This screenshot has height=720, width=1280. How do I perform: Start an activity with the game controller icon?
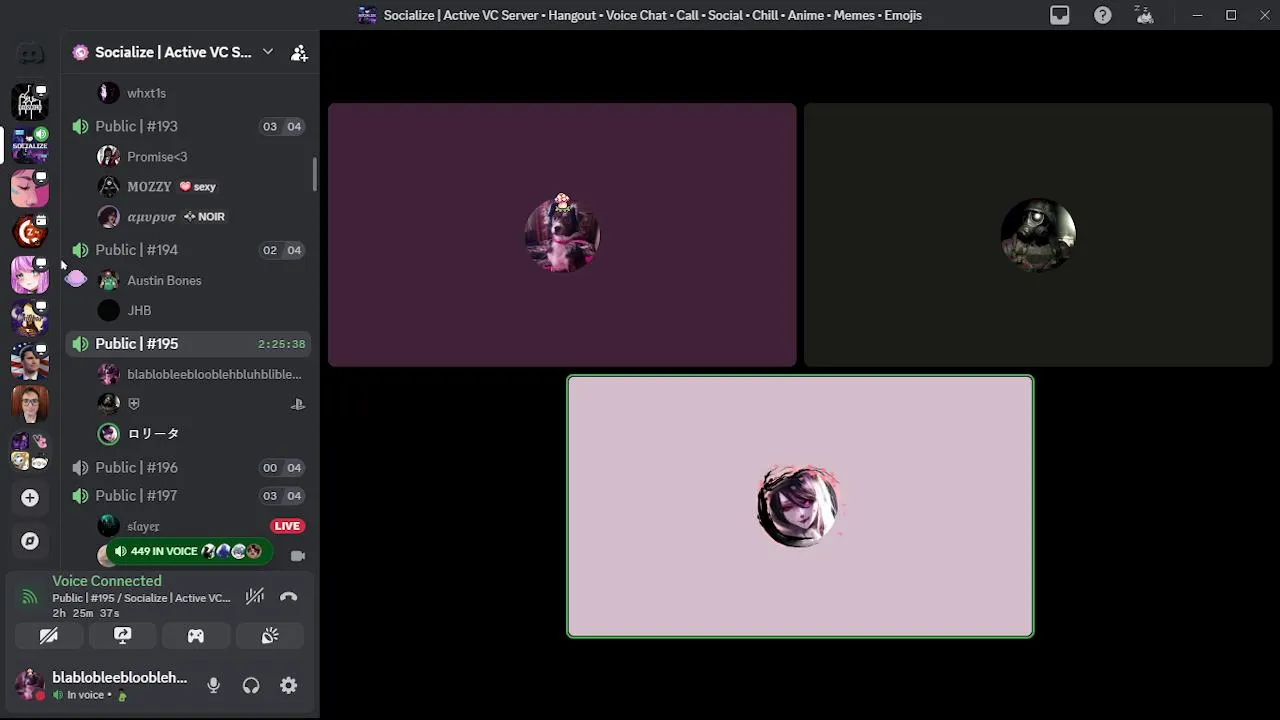click(x=196, y=636)
